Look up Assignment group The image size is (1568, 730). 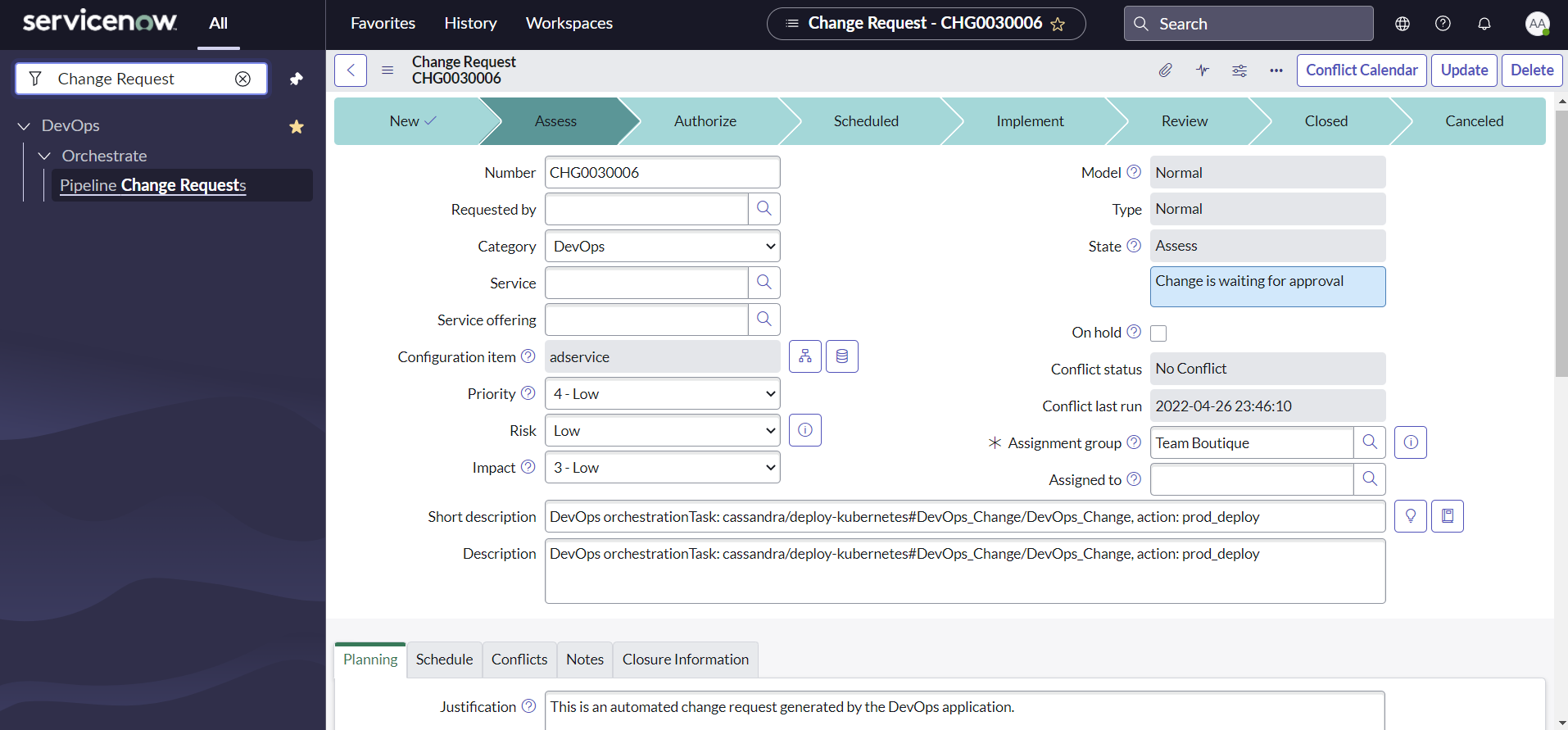click(1370, 442)
